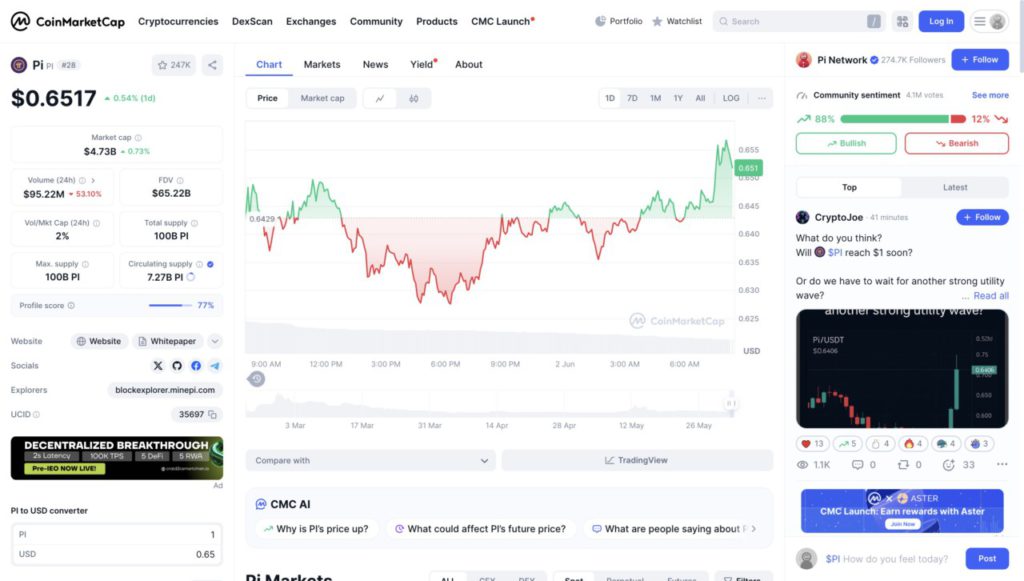The height and width of the screenshot is (581, 1024).
Task: Click the Log In button
Action: pos(941,22)
